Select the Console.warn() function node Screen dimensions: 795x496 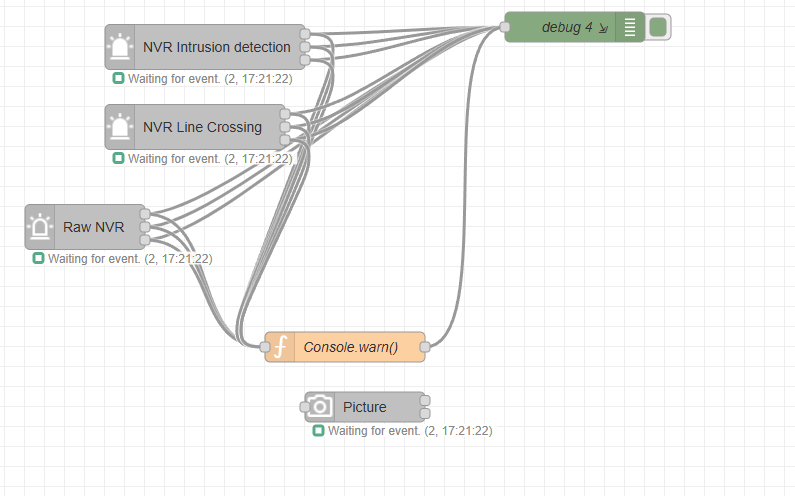[351, 347]
